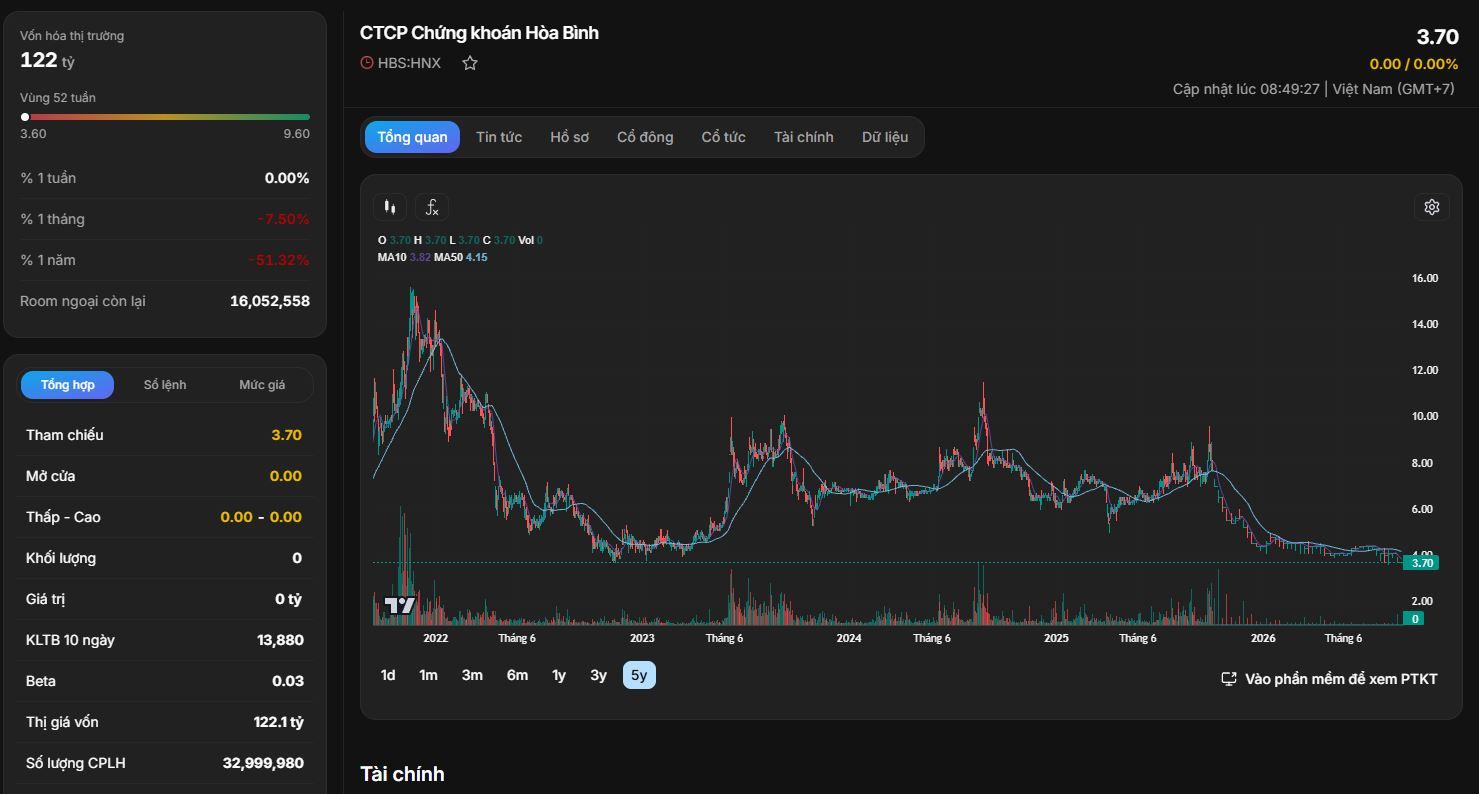
Task: Go to the Cổ đông tab
Action: point(645,137)
